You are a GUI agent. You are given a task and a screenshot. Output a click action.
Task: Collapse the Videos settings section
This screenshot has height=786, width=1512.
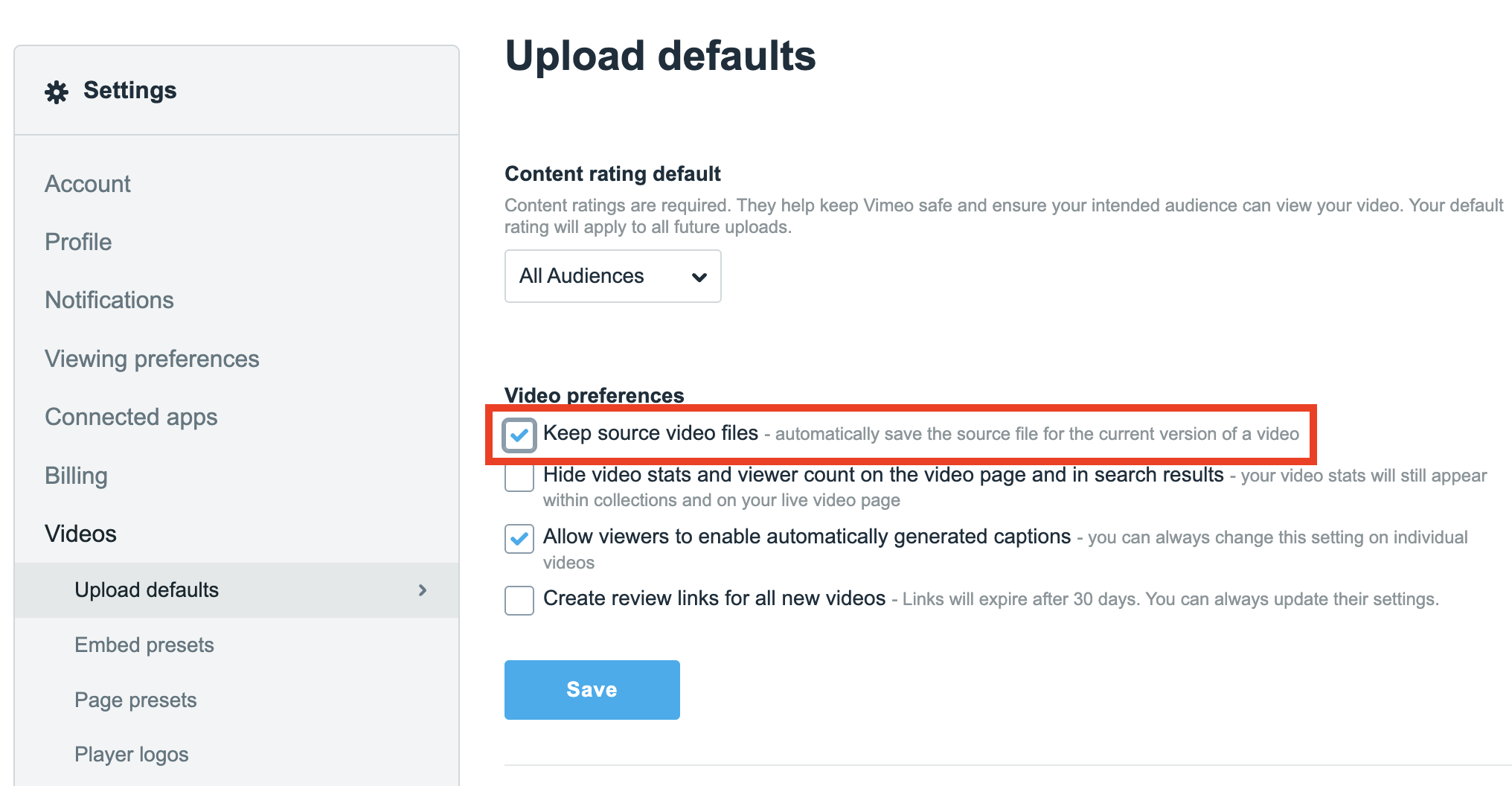[x=80, y=534]
